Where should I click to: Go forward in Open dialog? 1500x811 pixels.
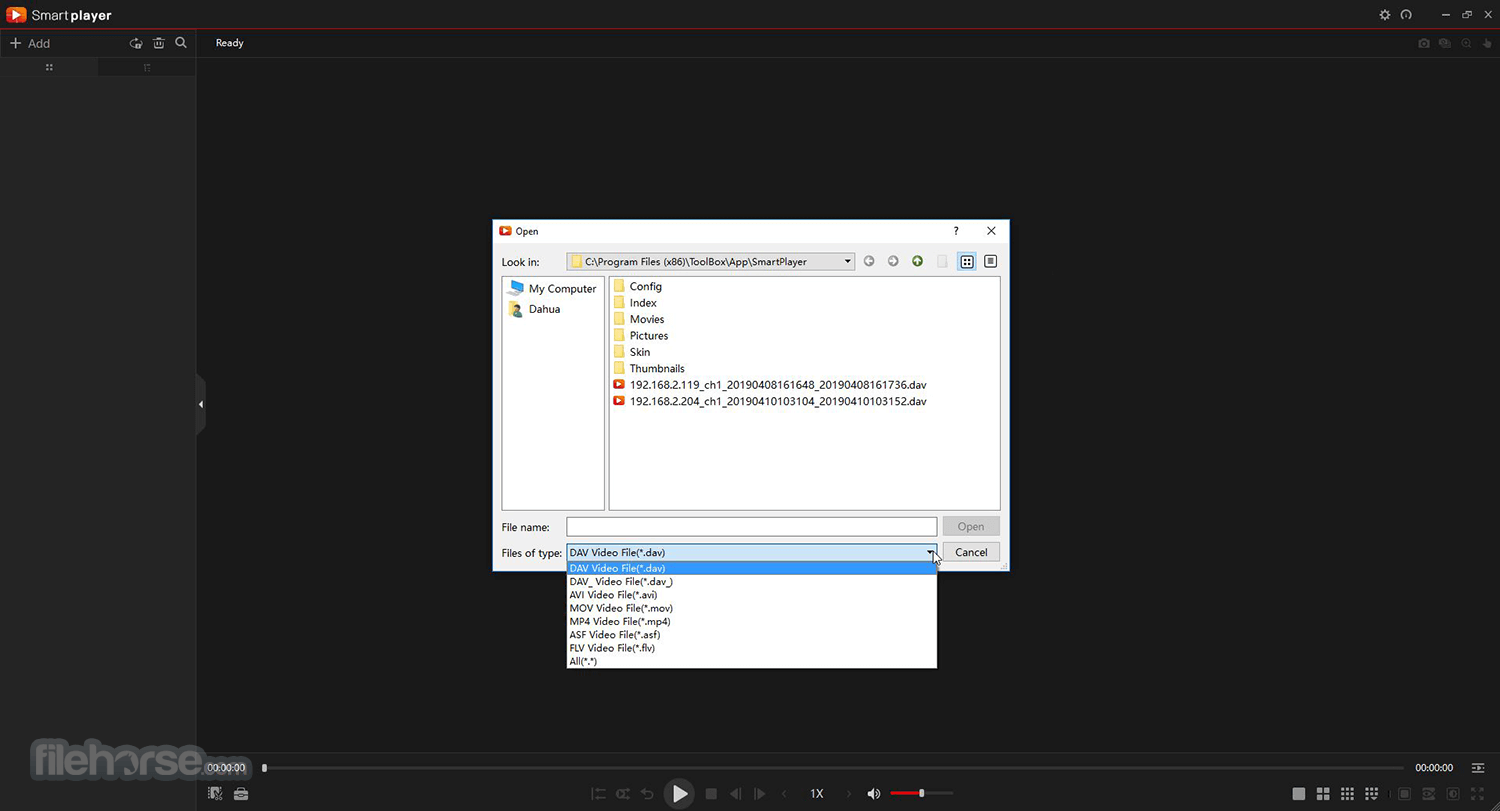point(893,262)
